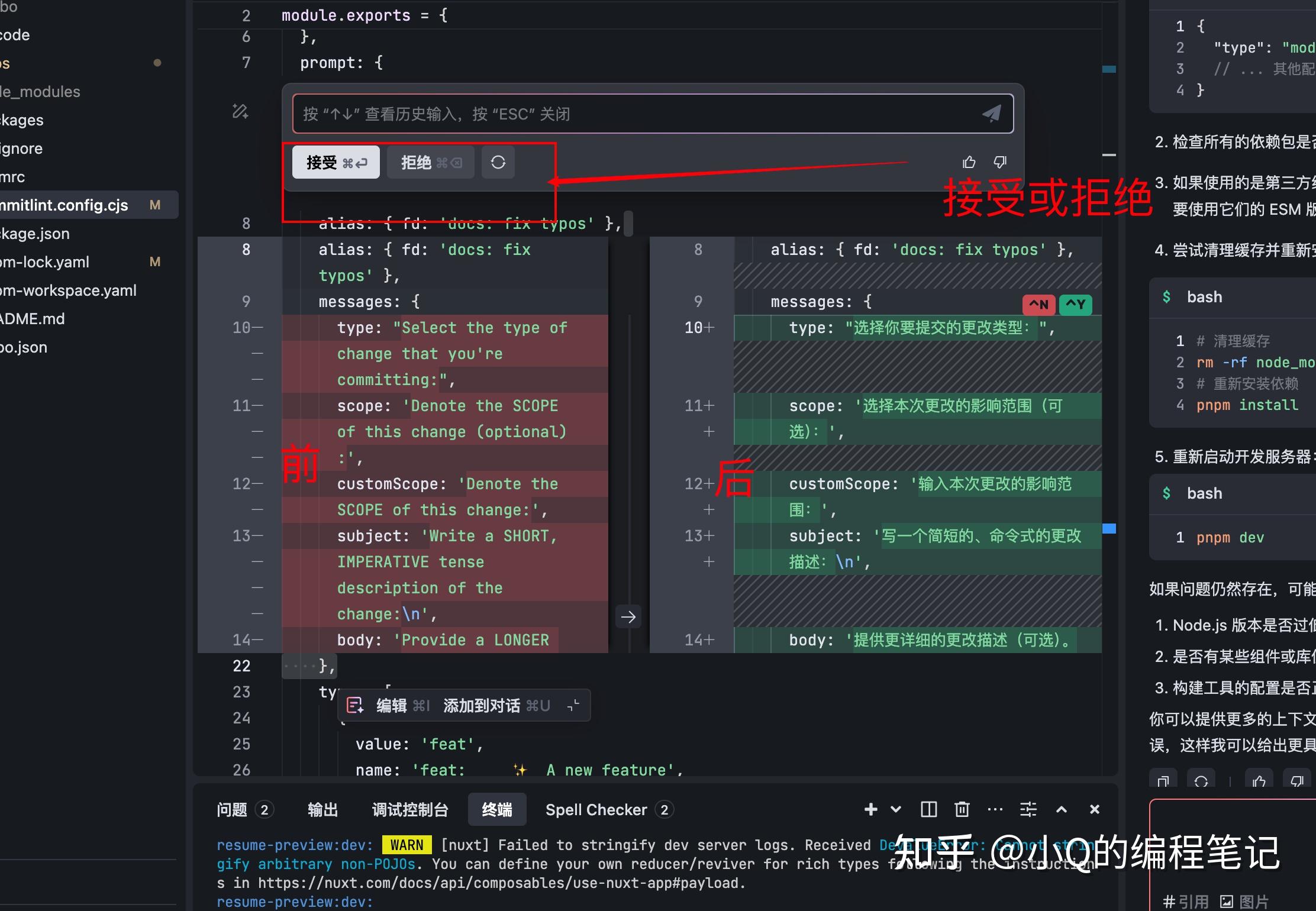Regenerate the chat answer with the refresh icon
Viewport: 1316px width, 911px height.
click(x=1202, y=781)
